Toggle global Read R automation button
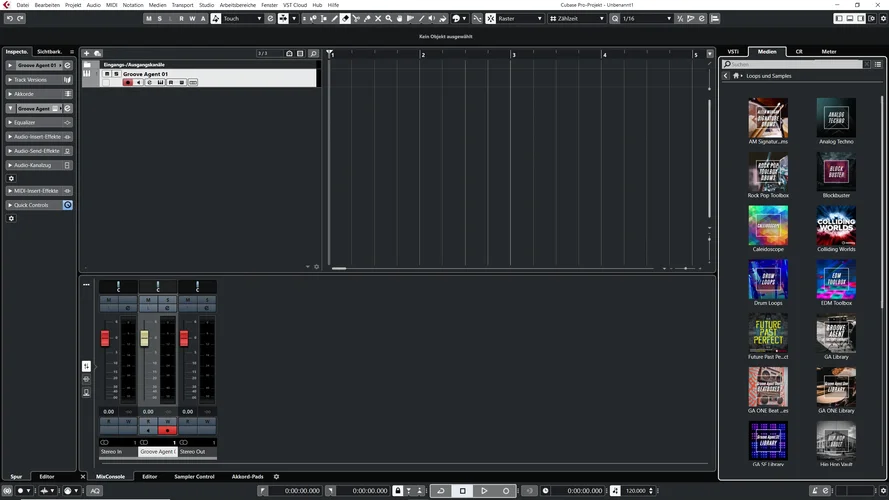This screenshot has width=889, height=500. 181,19
